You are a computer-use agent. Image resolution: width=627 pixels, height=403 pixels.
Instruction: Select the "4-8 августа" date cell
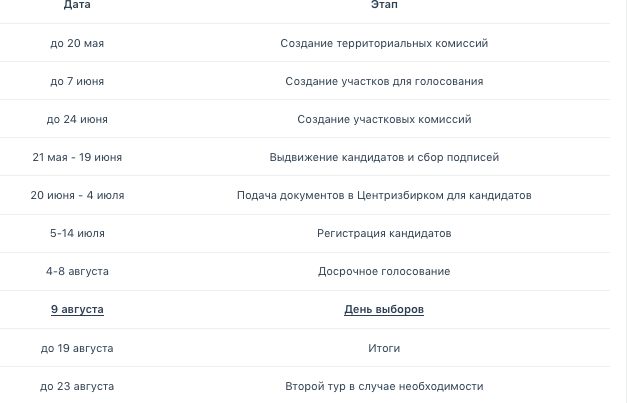click(x=77, y=272)
